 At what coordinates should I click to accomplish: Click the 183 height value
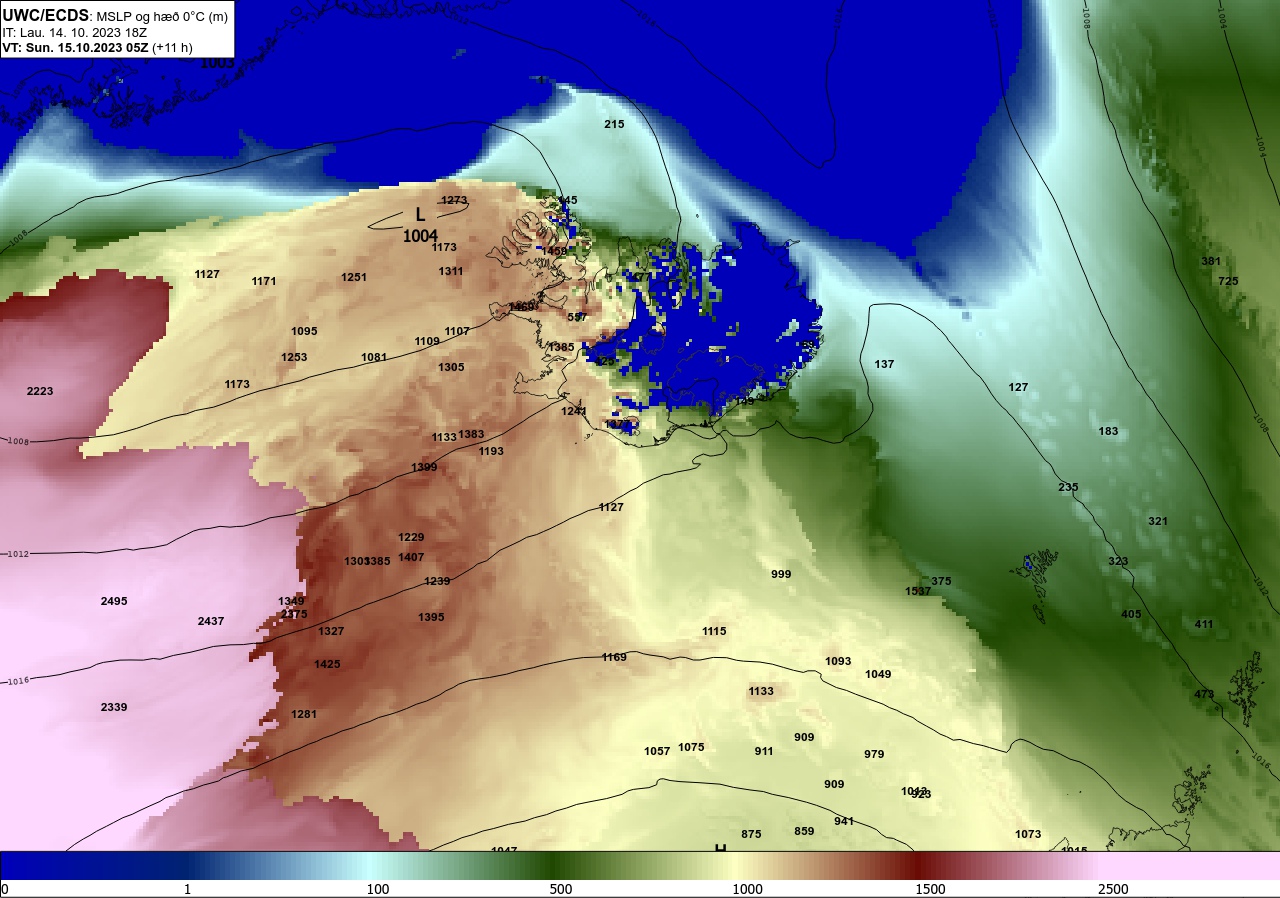pos(1108,431)
